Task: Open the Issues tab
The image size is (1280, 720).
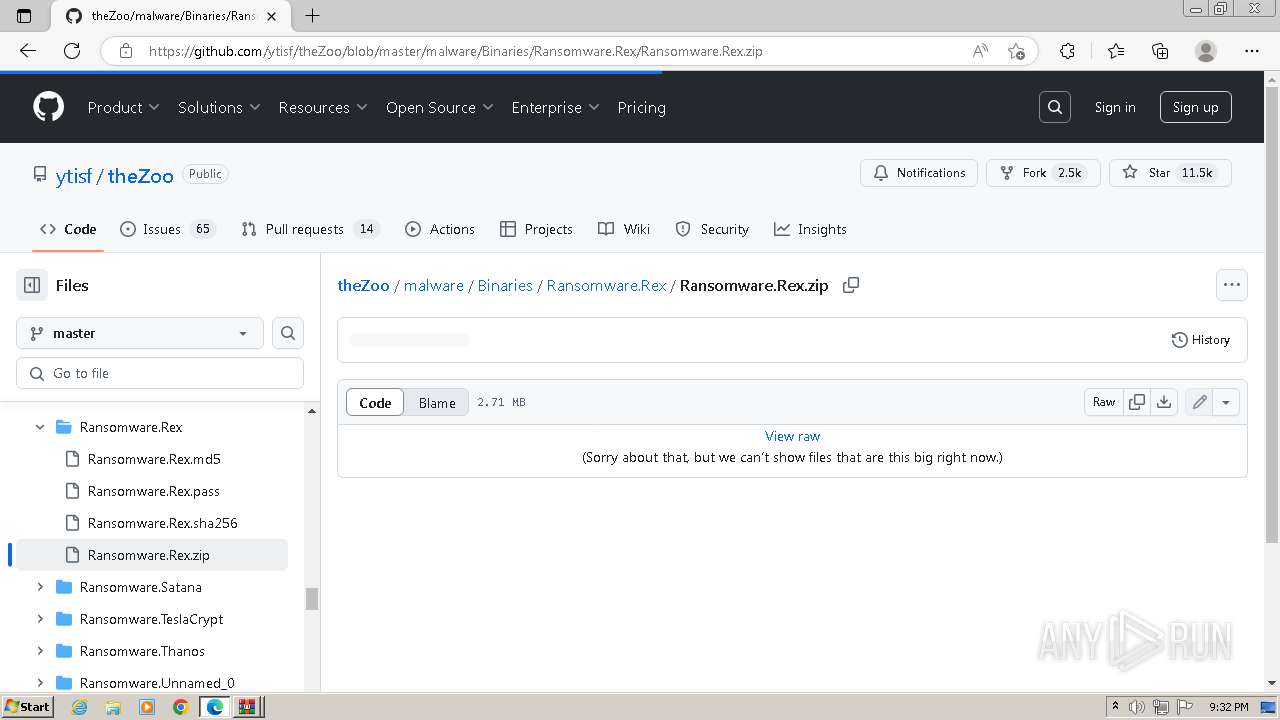Action: pos(167,229)
